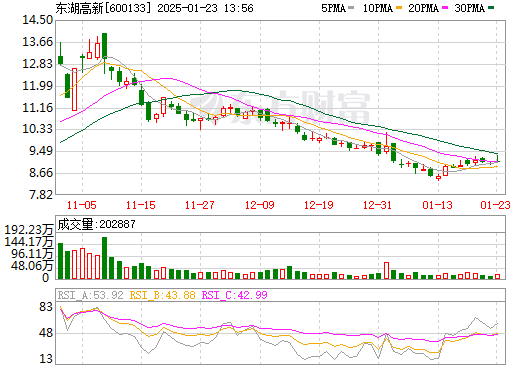Click the 144.17万 volume axis label
Viewport: 520px width, 365px height.
click(29, 242)
